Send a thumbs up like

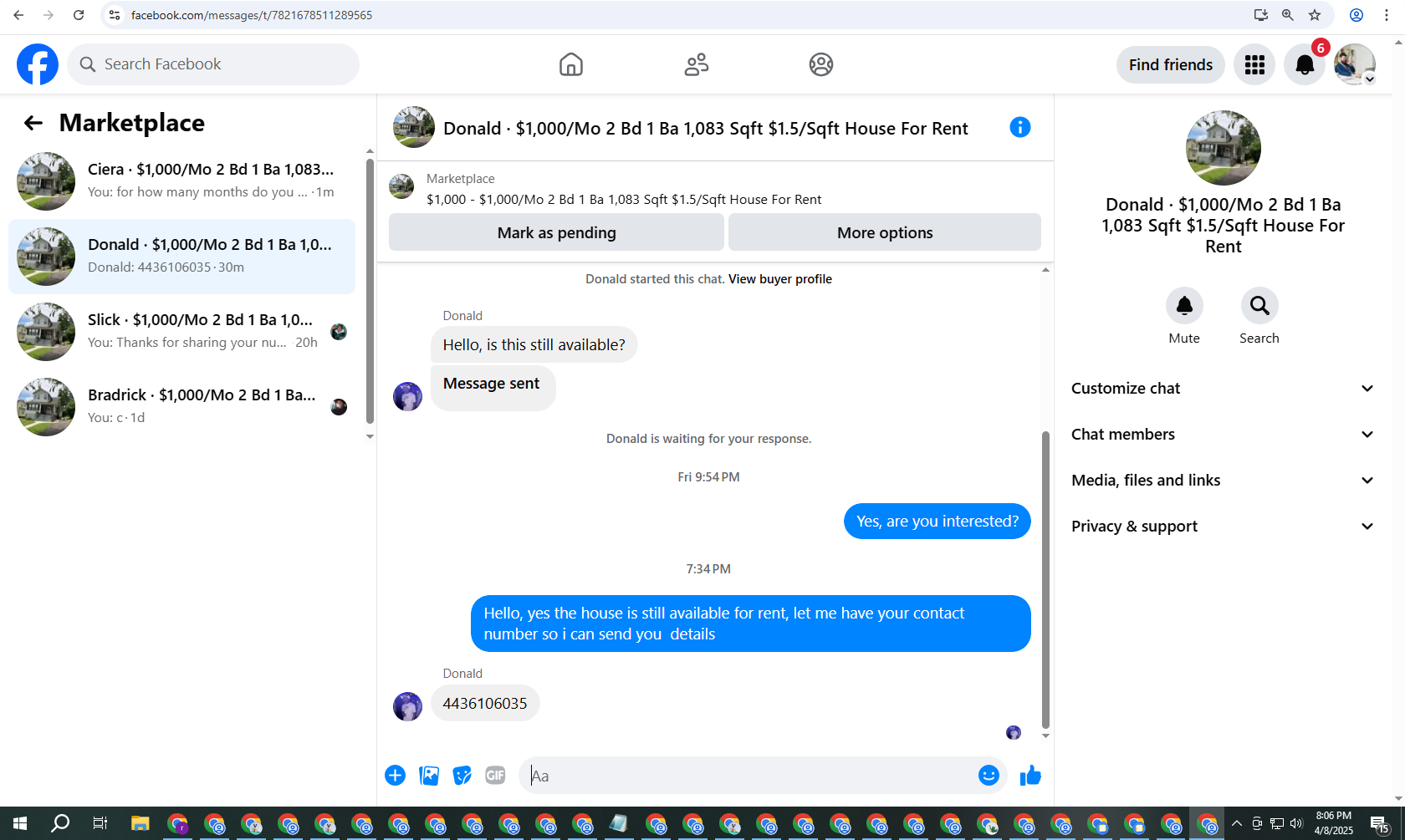[1030, 776]
